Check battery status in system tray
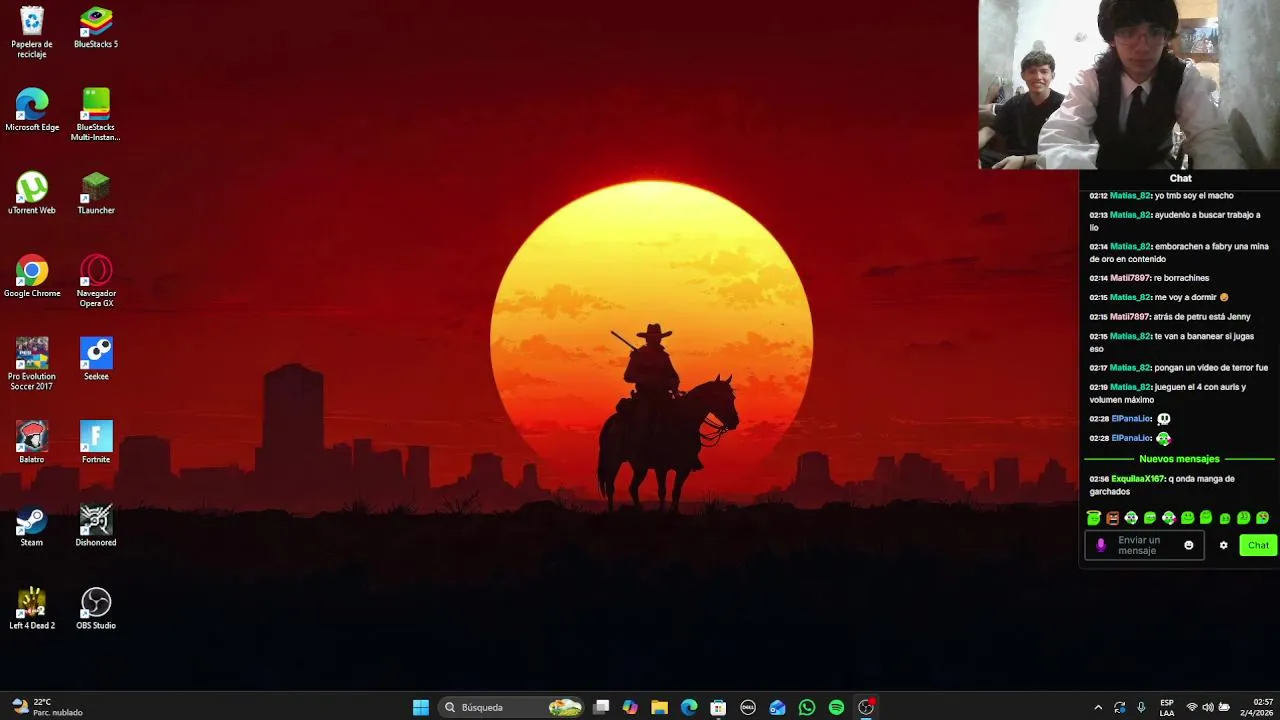1280x720 pixels. click(1224, 708)
